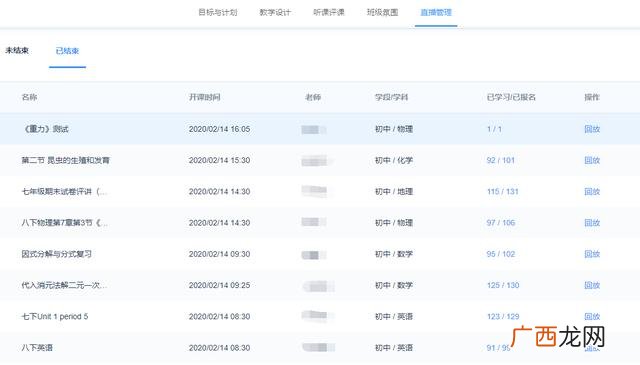Click 回放 in the 七年级期末试卷评讲 row
The image size is (640, 365).
592,191
